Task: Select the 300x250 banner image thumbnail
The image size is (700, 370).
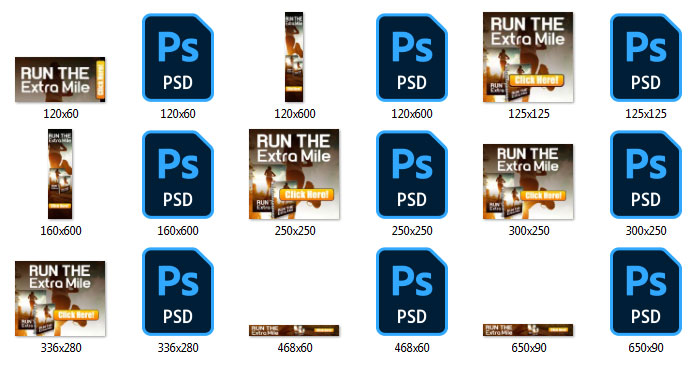Action: tap(528, 181)
